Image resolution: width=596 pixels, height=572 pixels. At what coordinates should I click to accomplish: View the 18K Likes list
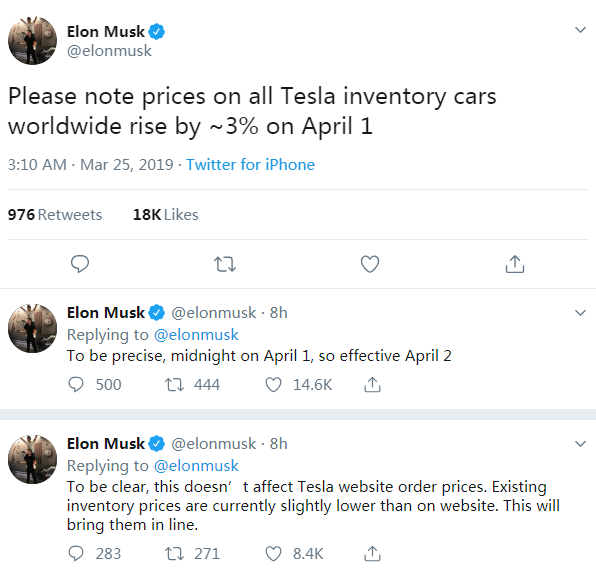point(166,215)
